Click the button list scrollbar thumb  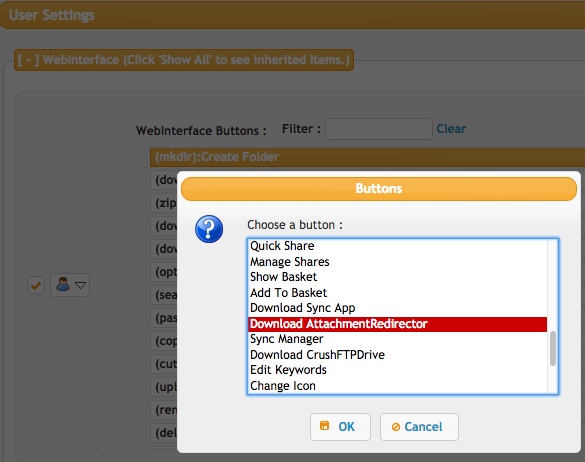(553, 349)
